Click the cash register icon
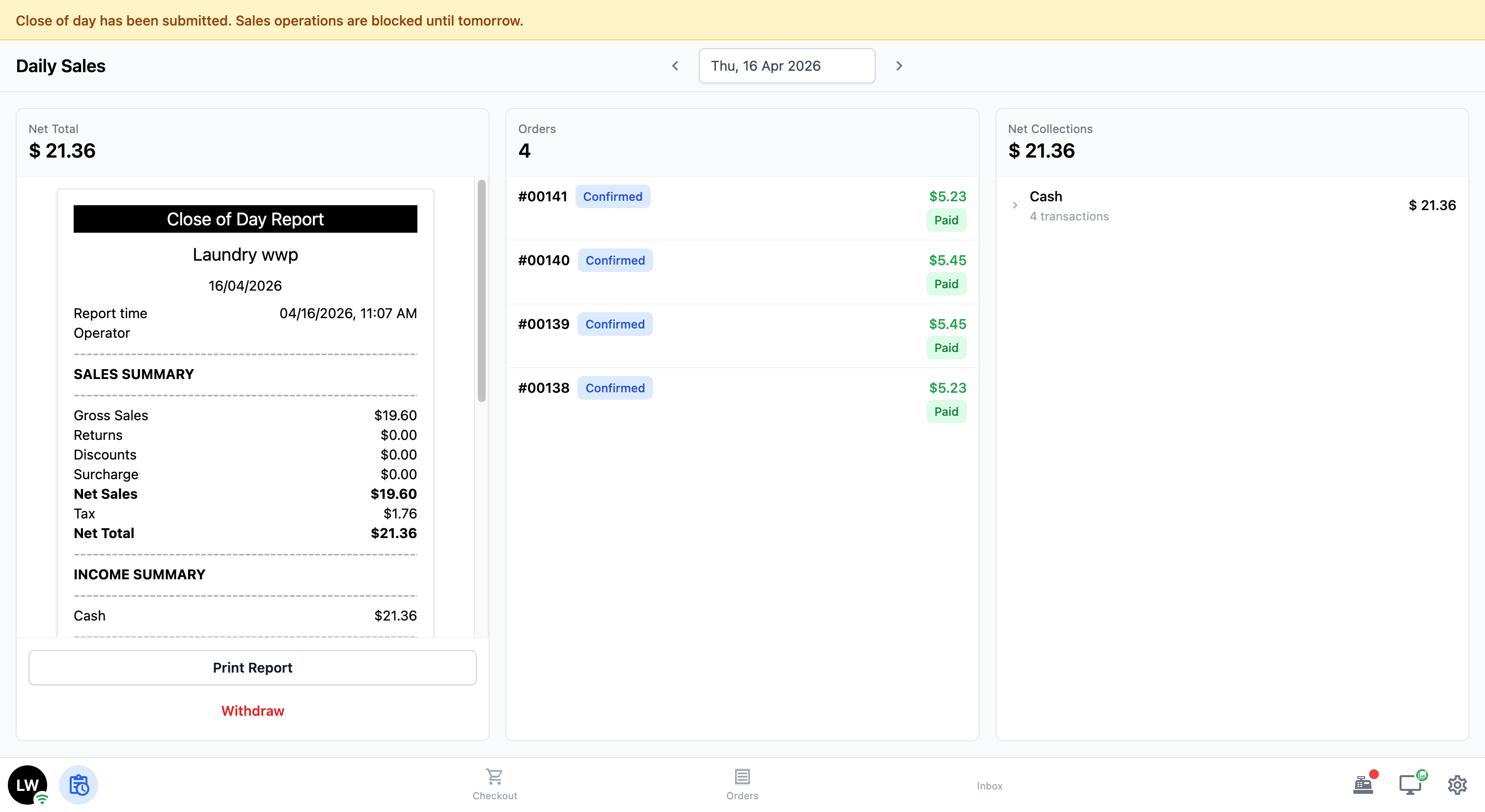Screen dimensions: 1485x812 (x=1363, y=785)
